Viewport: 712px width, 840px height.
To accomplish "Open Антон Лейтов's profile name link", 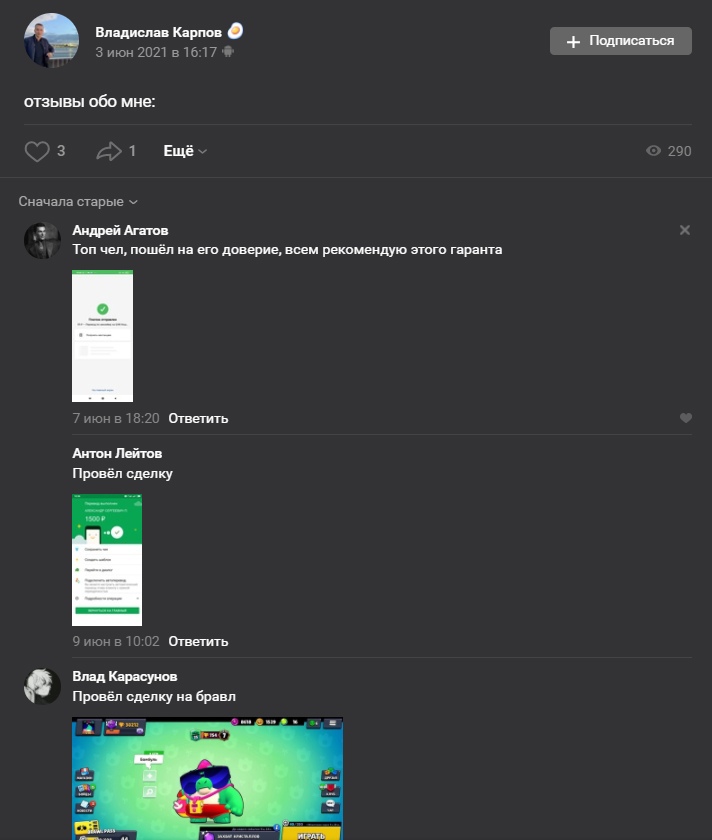I will (x=117, y=453).
